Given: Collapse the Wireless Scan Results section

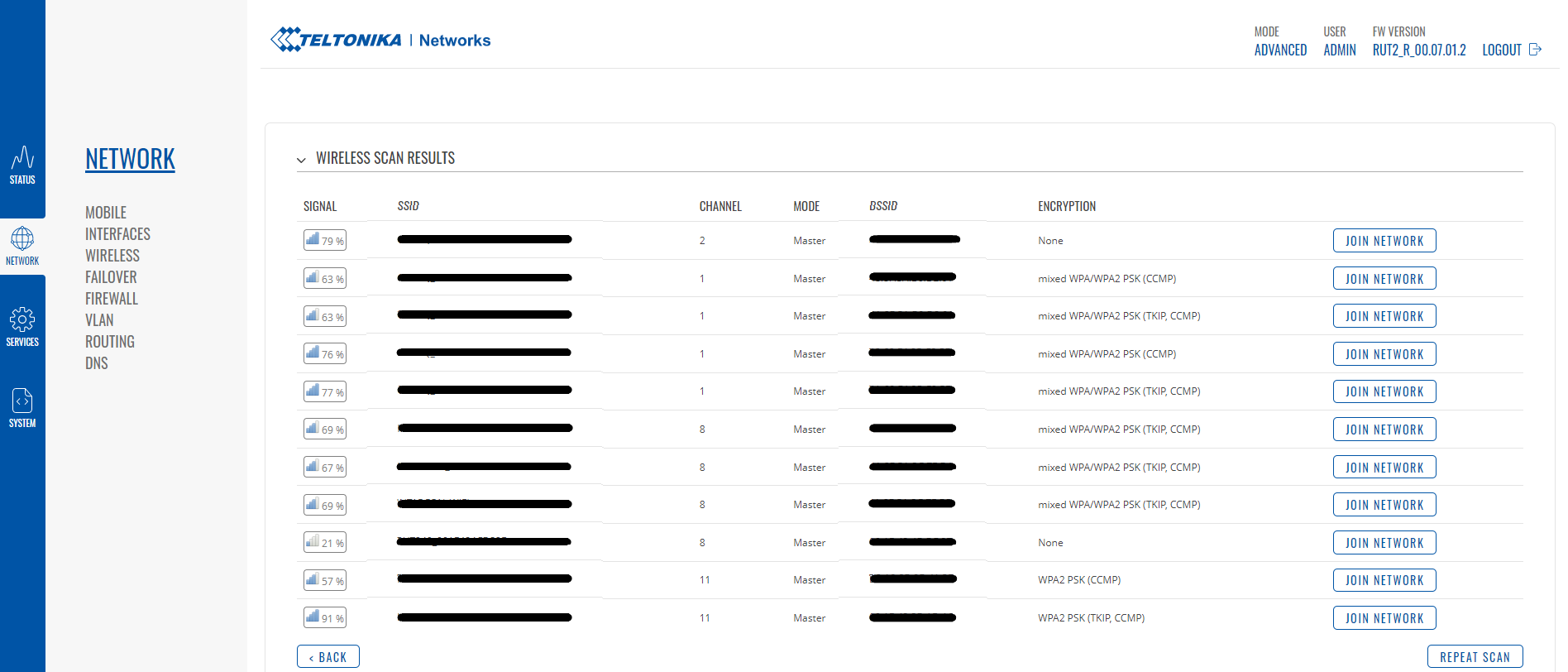Looking at the screenshot, I should (x=301, y=159).
